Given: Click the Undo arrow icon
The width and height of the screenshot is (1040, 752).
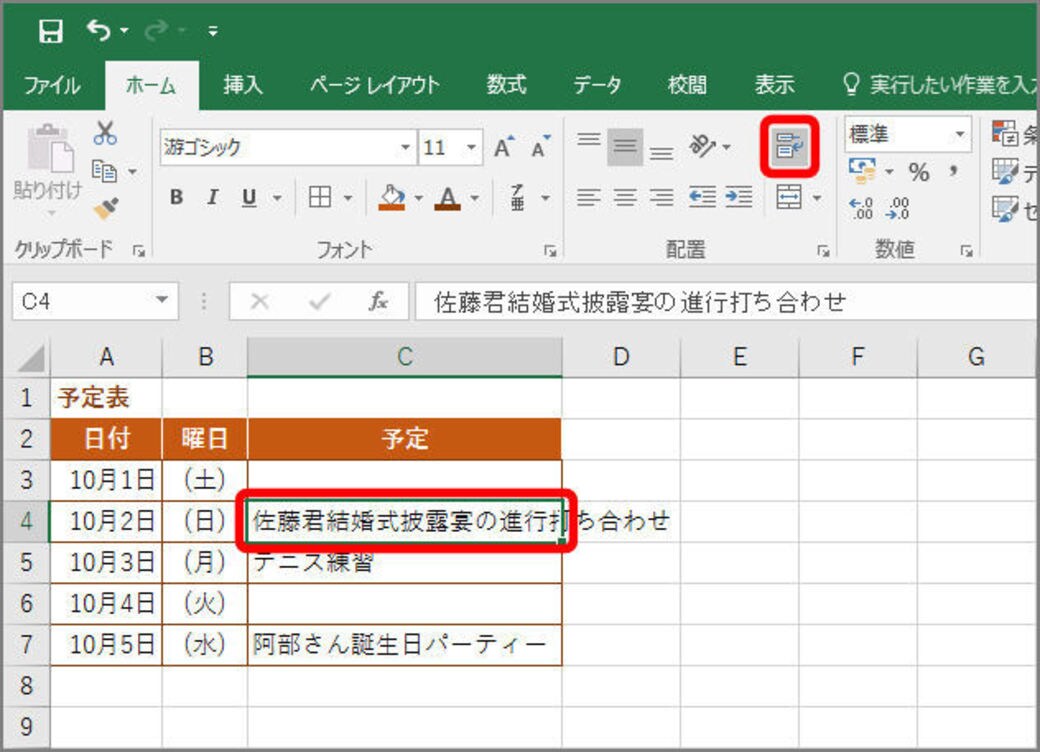Looking at the screenshot, I should pos(99,30).
